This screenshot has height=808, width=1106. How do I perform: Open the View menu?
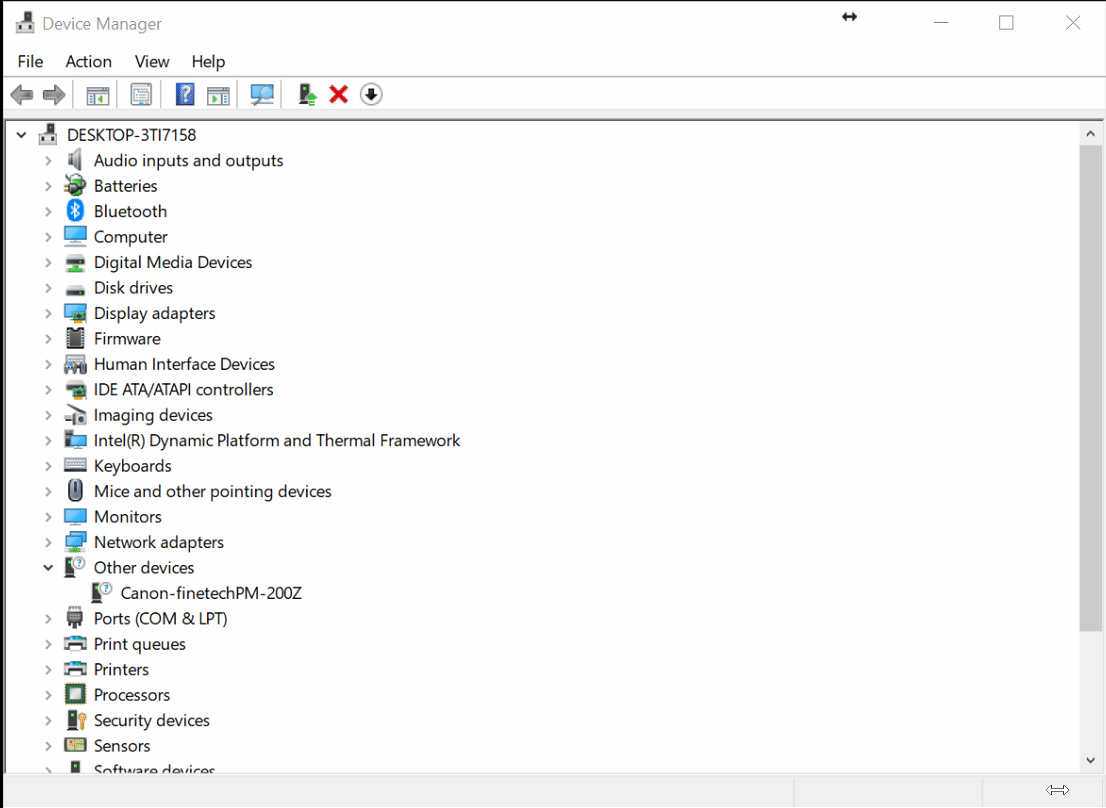[152, 61]
